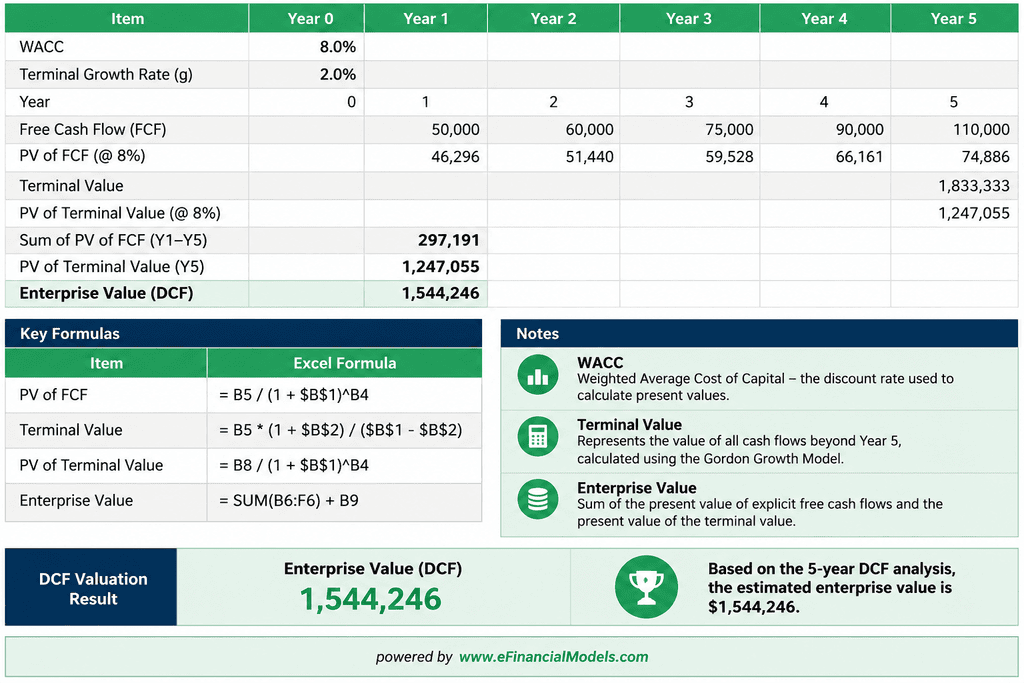1024x683 pixels.
Task: Click the Terminal Value calculator icon
Action: [x=537, y=437]
